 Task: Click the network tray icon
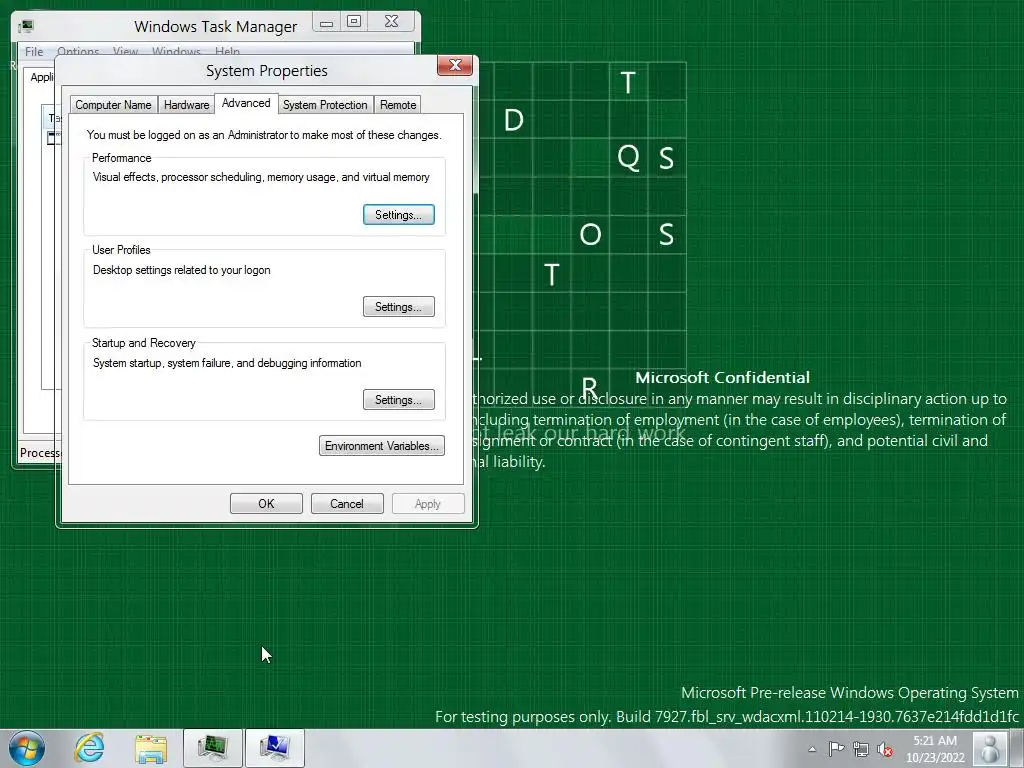tap(861, 749)
